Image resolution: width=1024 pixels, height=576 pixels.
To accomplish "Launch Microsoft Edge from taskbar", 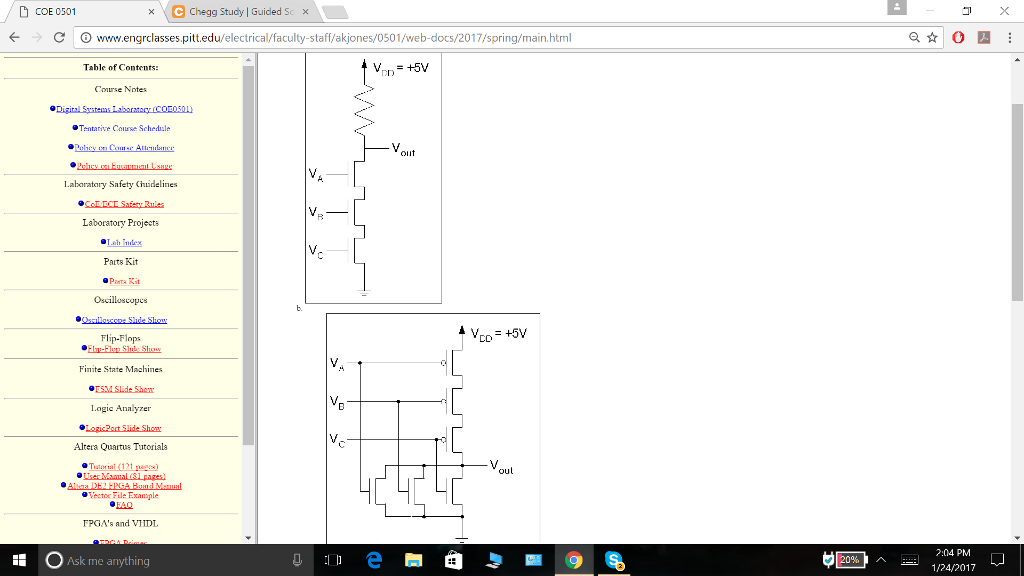I will (374, 560).
